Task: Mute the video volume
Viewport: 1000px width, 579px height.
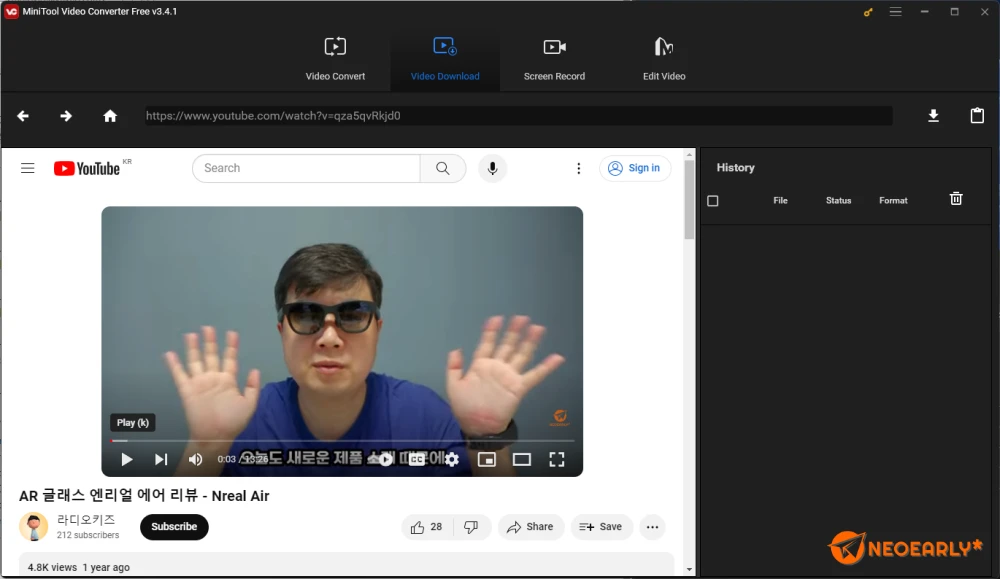Action: tap(195, 459)
